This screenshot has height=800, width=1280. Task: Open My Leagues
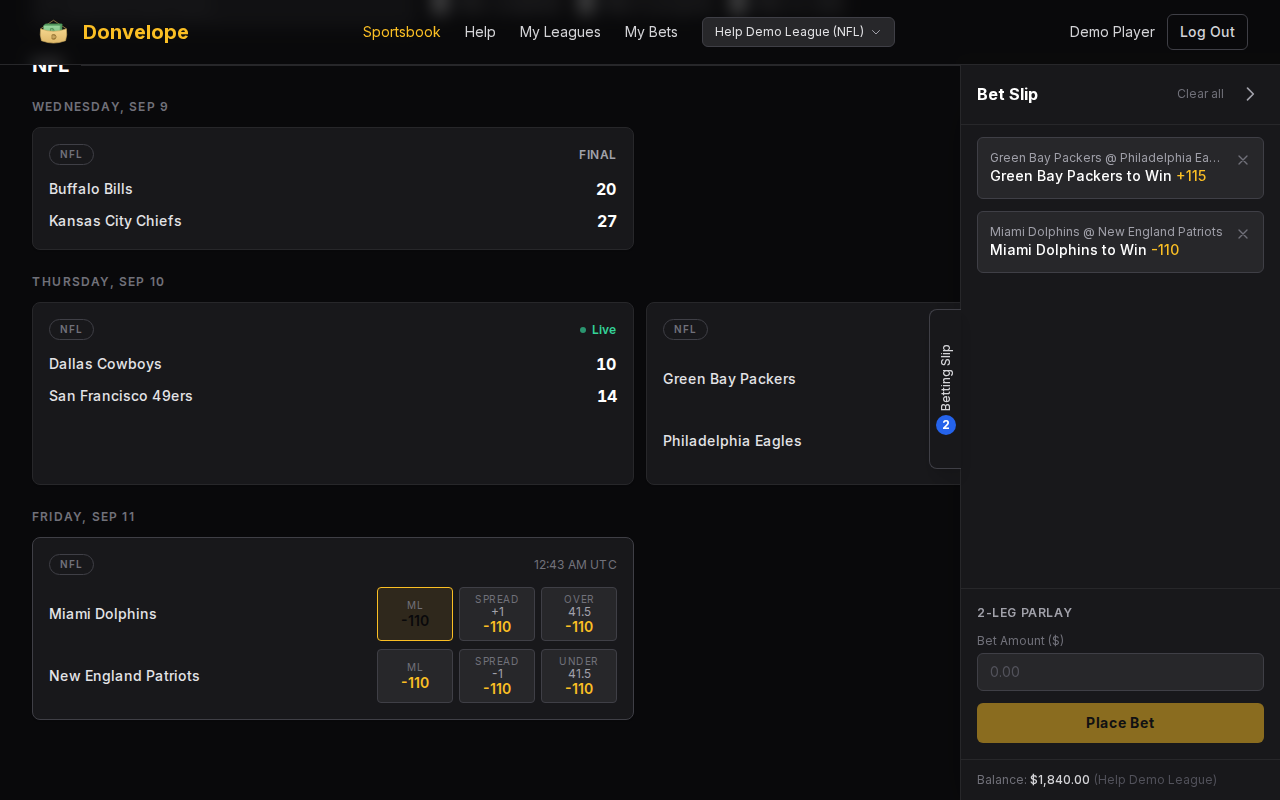(x=560, y=32)
